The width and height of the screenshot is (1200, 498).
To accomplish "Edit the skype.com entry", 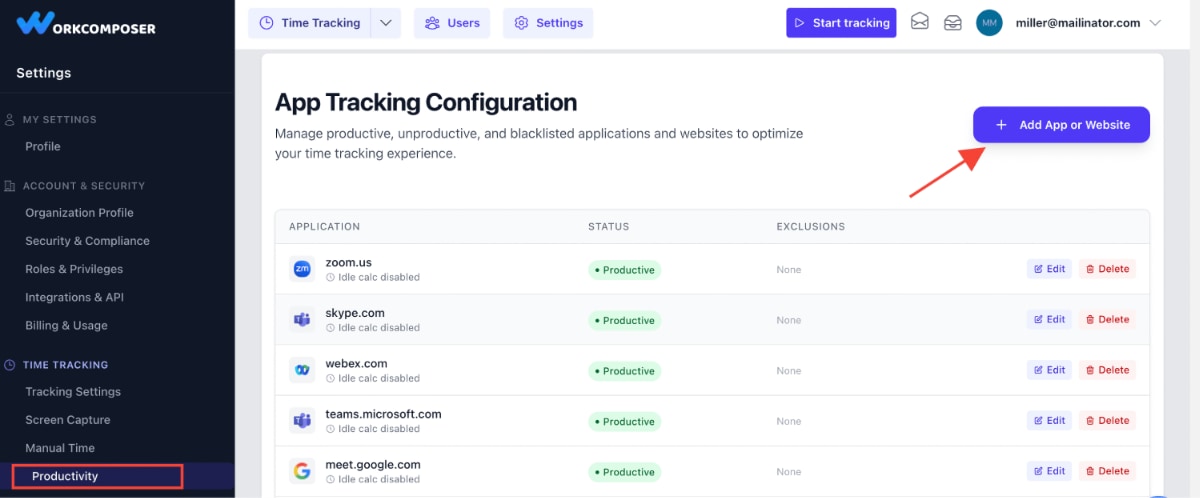I will click(1049, 320).
